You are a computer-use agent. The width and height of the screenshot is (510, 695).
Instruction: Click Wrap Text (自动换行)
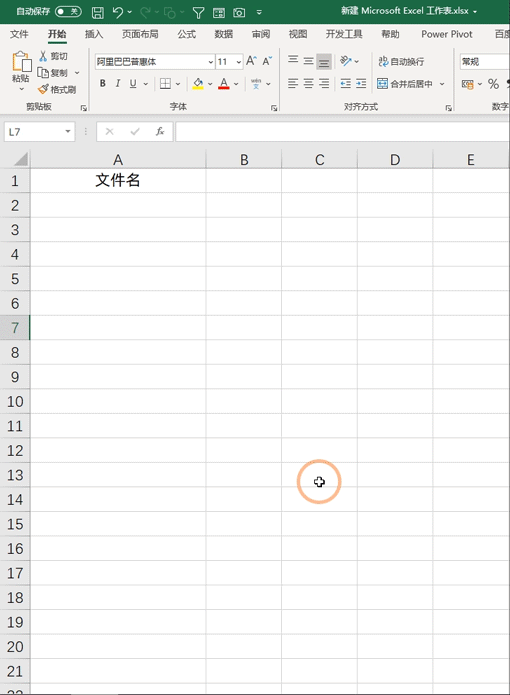pyautogui.click(x=401, y=62)
